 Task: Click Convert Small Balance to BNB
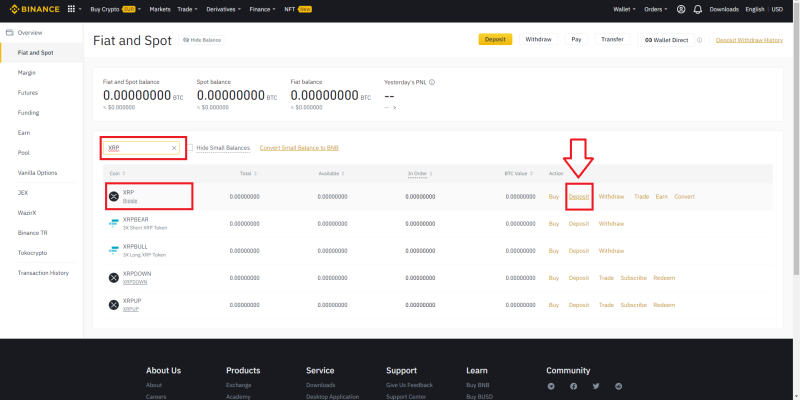(299, 148)
